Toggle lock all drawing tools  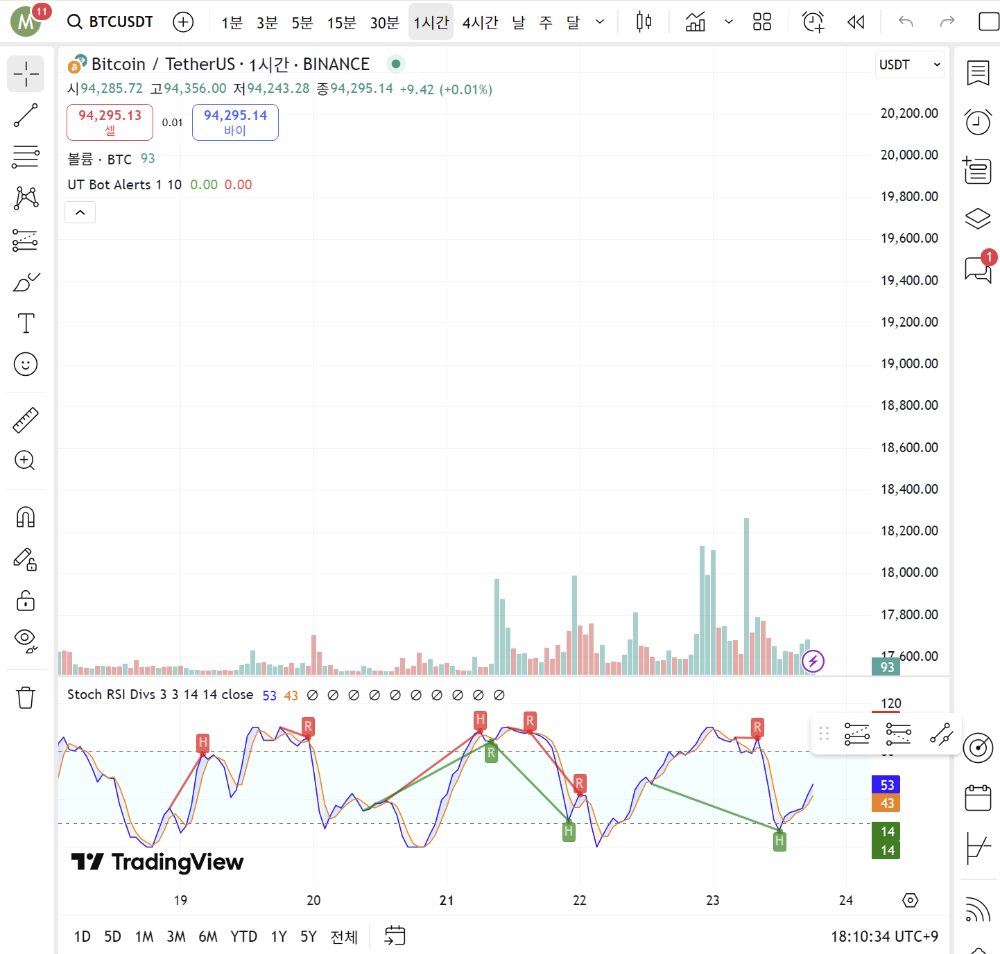pos(26,601)
